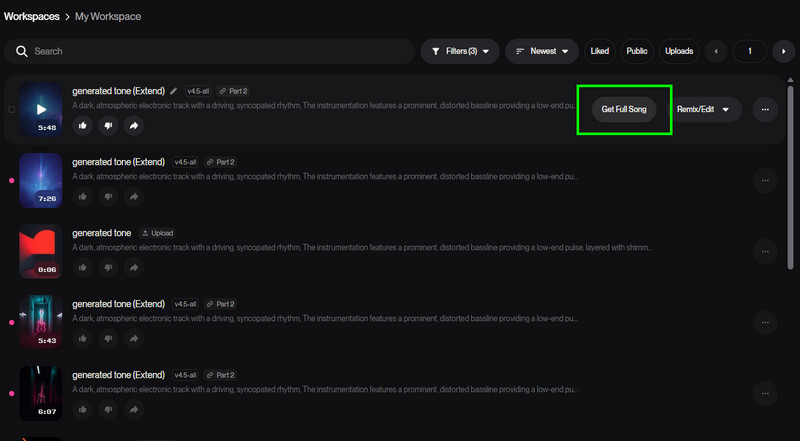The height and width of the screenshot is (441, 800).
Task: Click the pencil edit title icon
Action: (174, 91)
